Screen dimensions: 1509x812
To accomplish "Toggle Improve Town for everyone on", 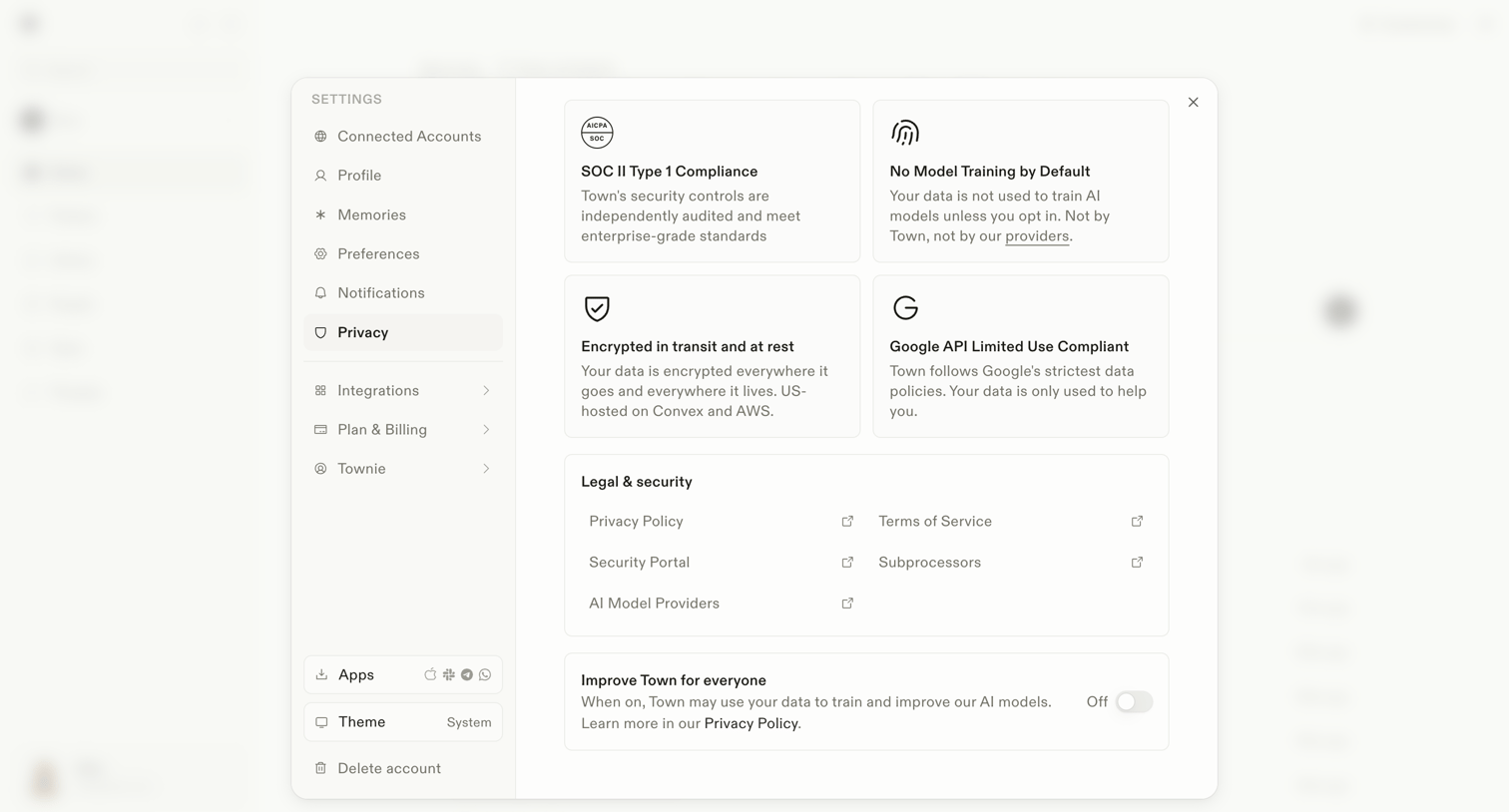I will [1134, 702].
